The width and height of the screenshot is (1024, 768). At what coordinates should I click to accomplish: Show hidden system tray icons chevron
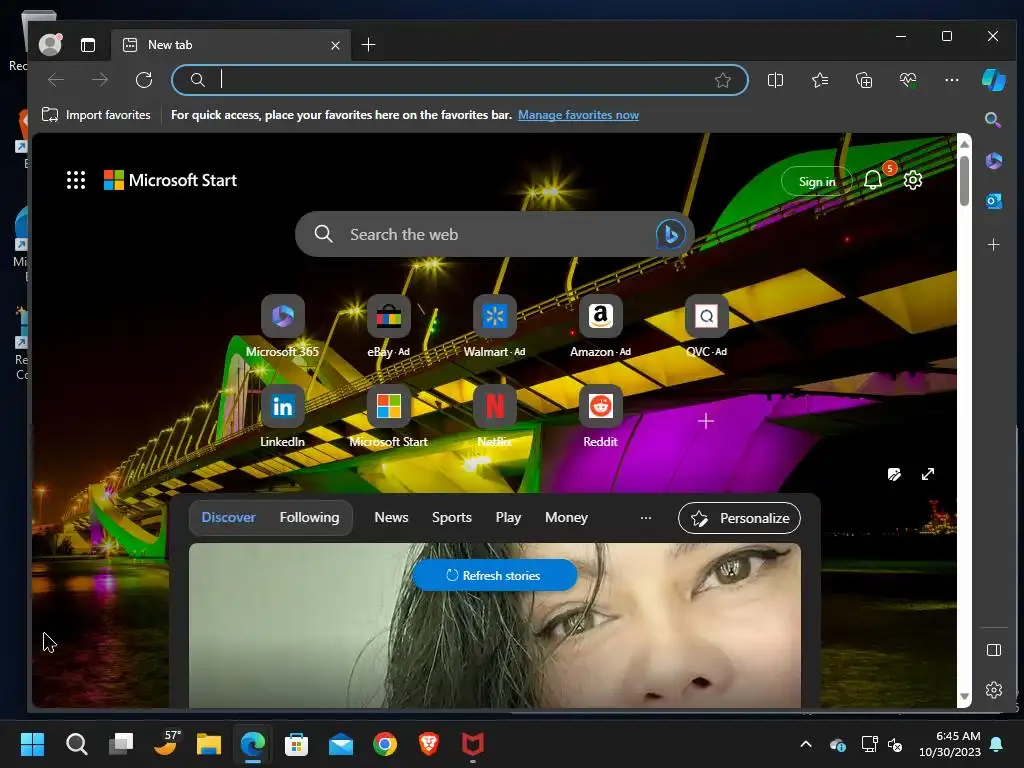[x=806, y=744]
